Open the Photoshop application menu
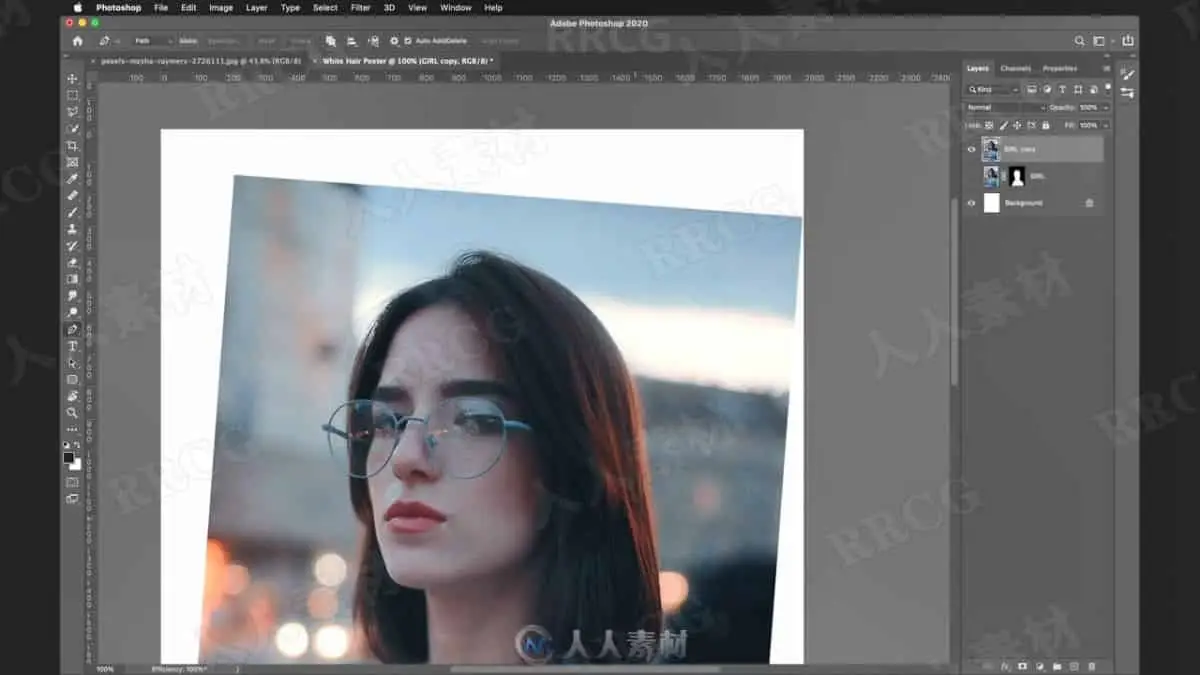This screenshot has height=675, width=1200. (119, 7)
